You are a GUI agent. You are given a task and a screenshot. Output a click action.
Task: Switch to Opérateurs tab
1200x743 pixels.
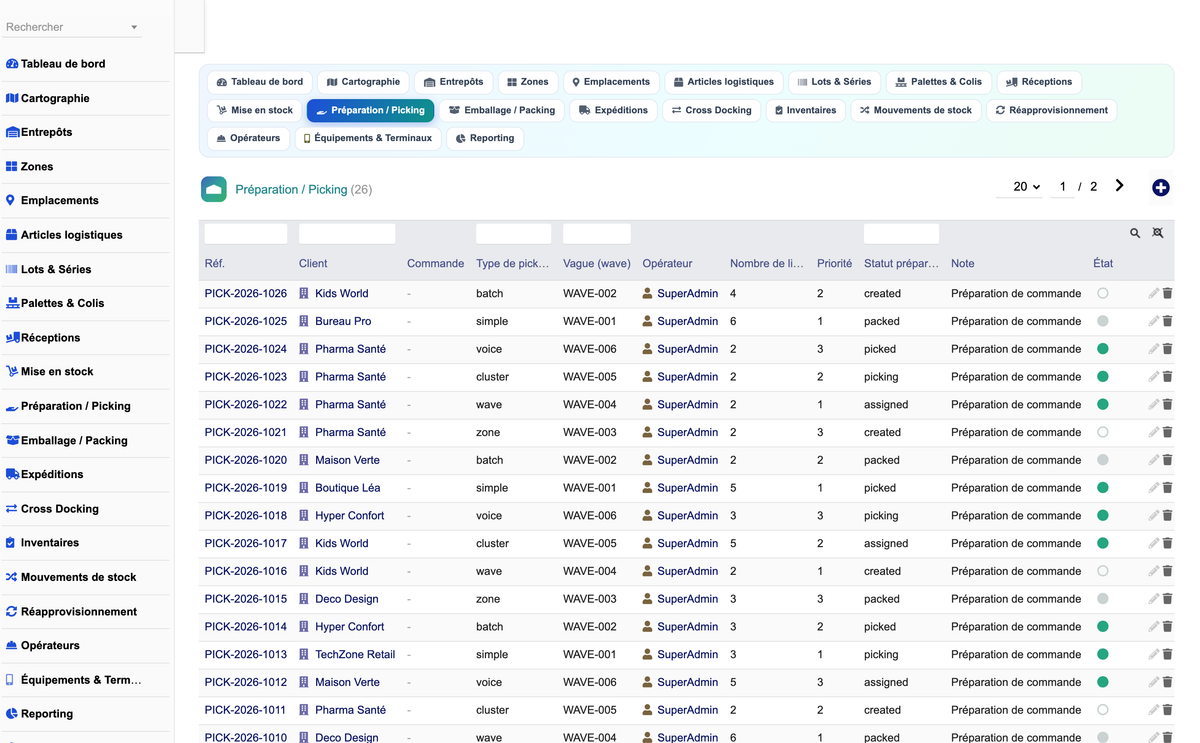click(x=249, y=138)
